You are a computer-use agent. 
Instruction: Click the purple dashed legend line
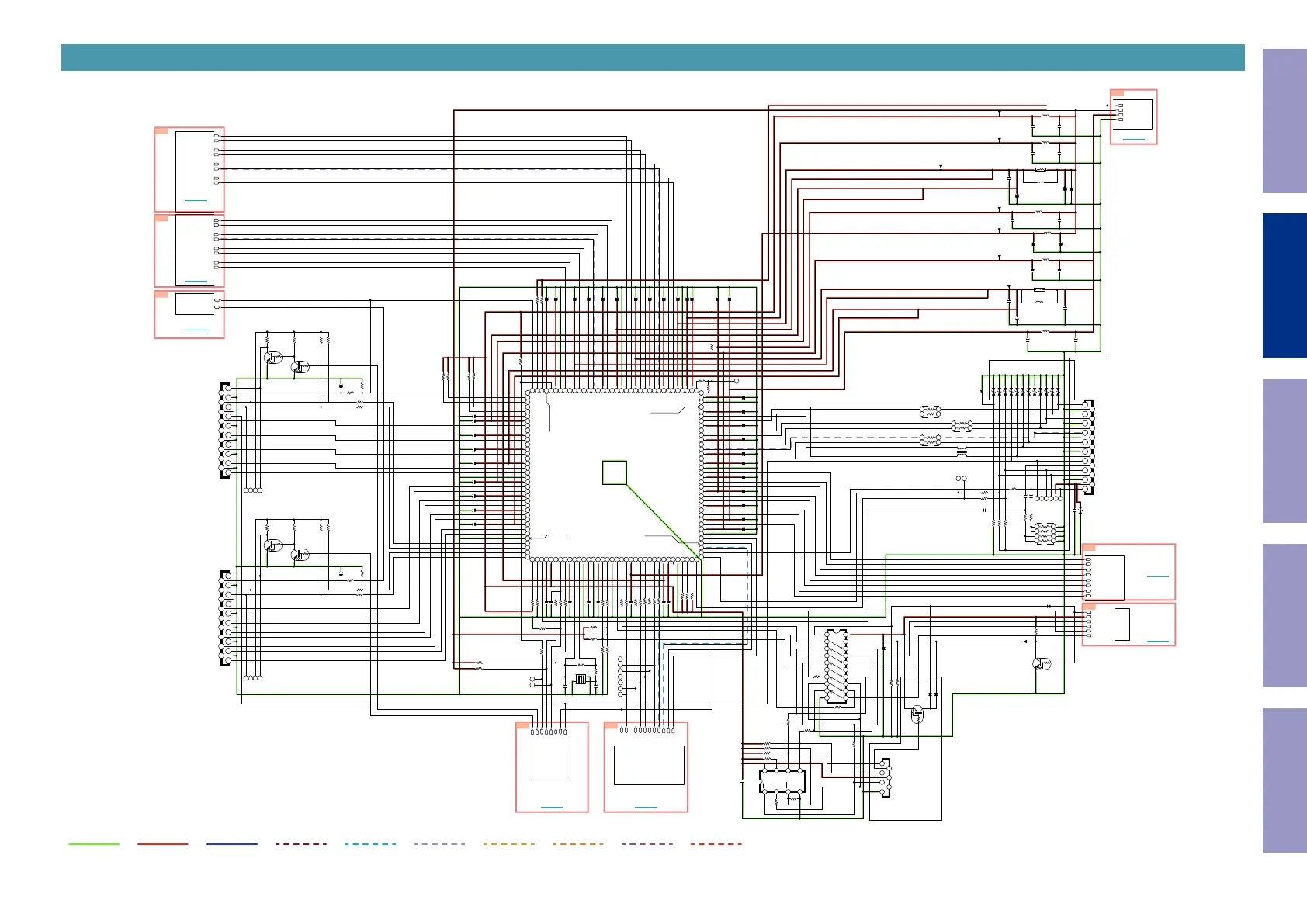coord(647,843)
